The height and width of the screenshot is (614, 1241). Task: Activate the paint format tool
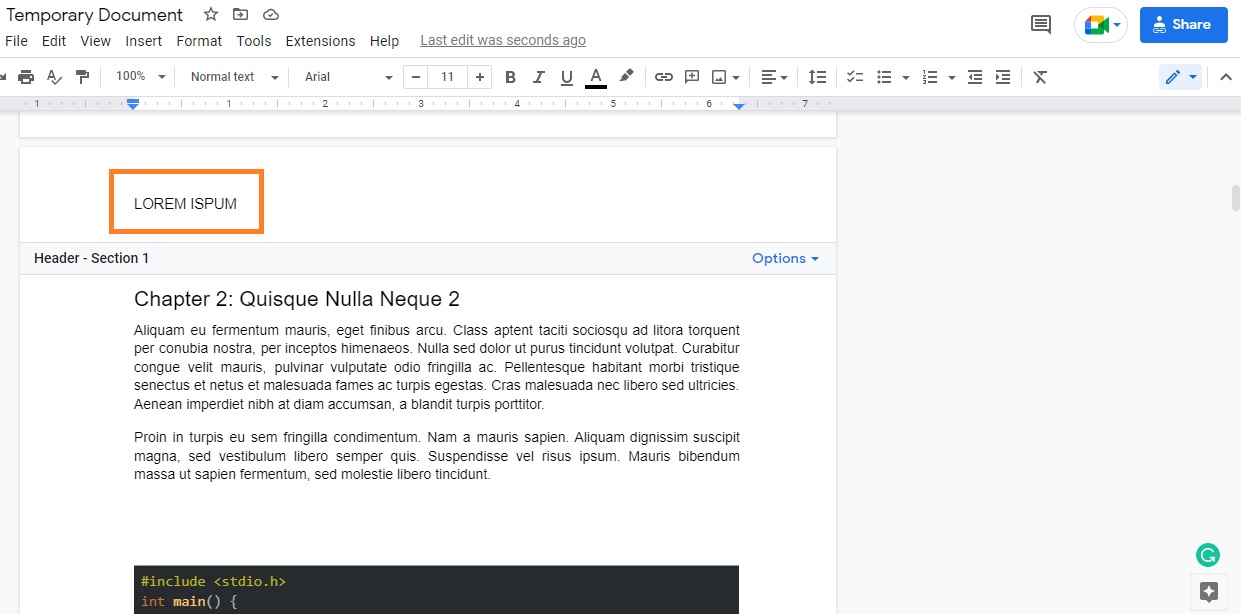[80, 76]
